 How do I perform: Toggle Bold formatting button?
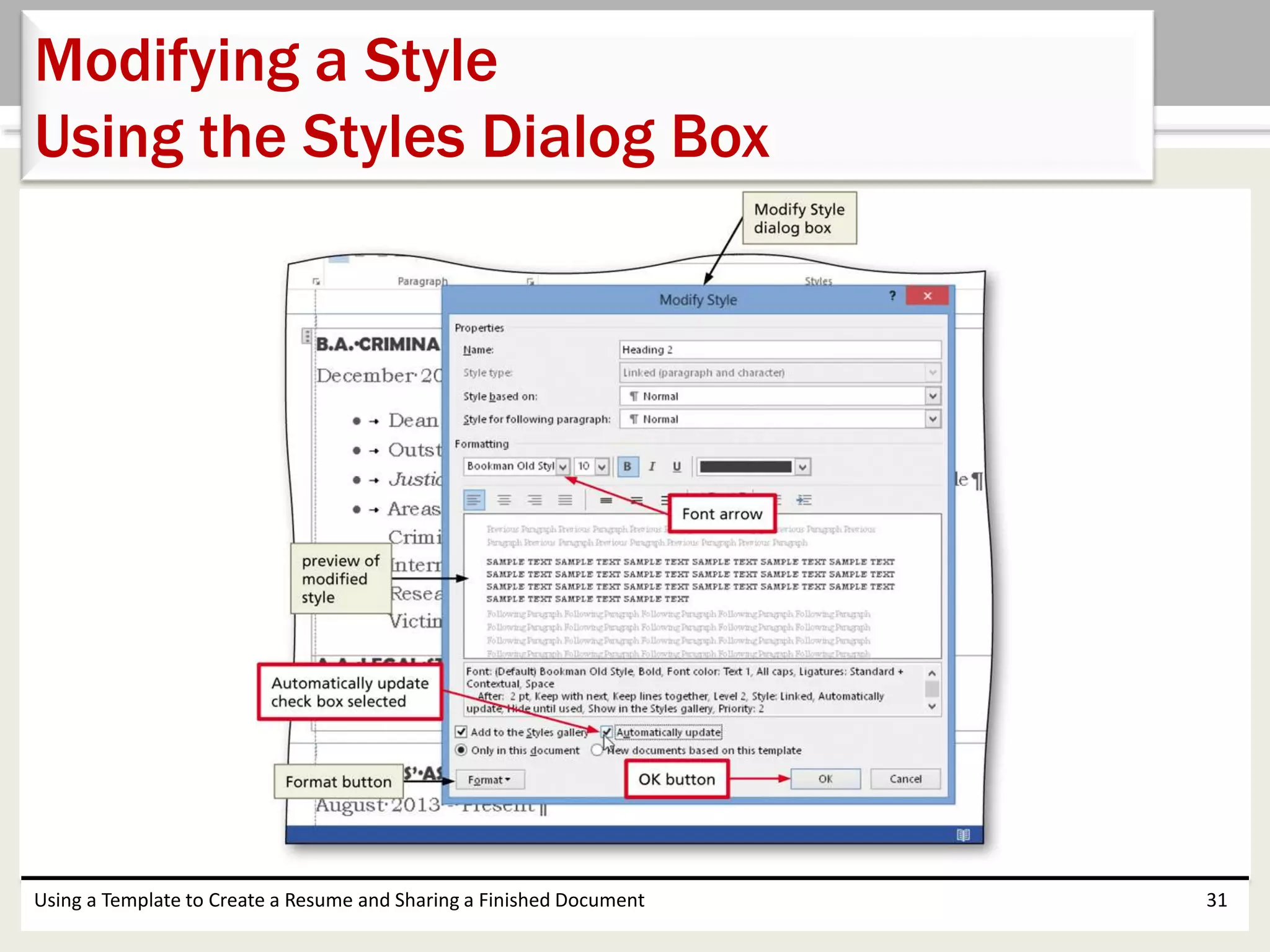click(x=627, y=466)
